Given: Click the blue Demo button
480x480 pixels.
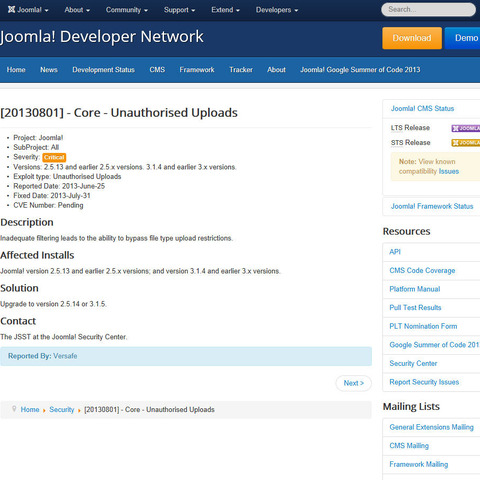Looking at the screenshot, I should [463, 38].
